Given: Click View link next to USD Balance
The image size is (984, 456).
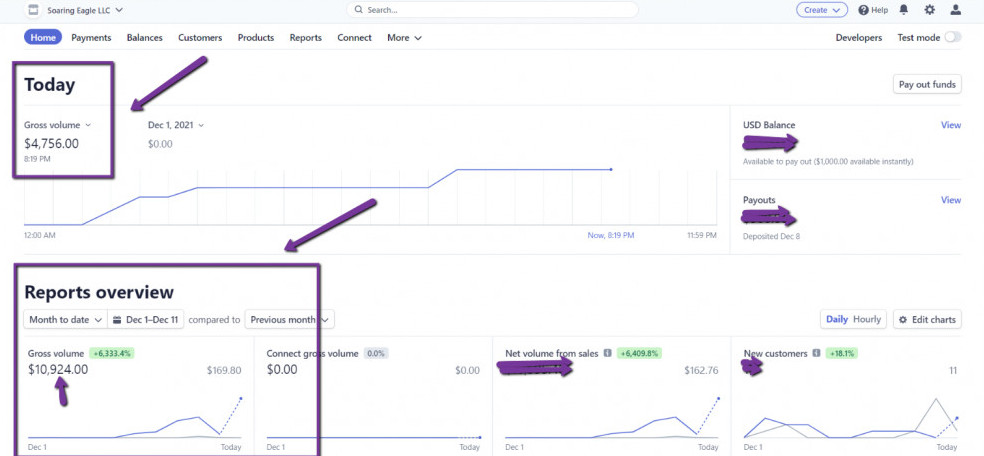Looking at the screenshot, I should 950,125.
